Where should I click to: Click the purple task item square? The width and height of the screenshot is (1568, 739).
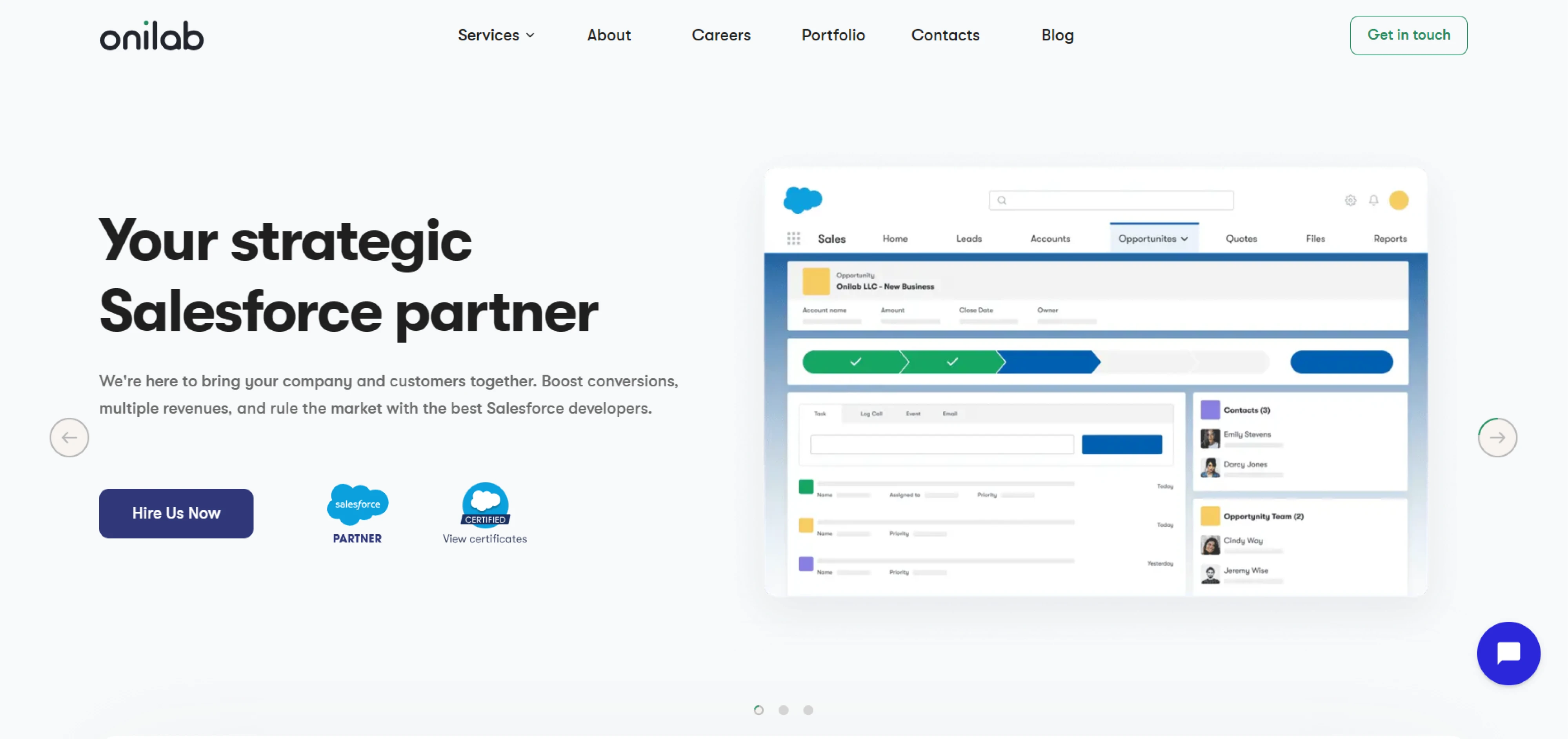click(x=806, y=564)
